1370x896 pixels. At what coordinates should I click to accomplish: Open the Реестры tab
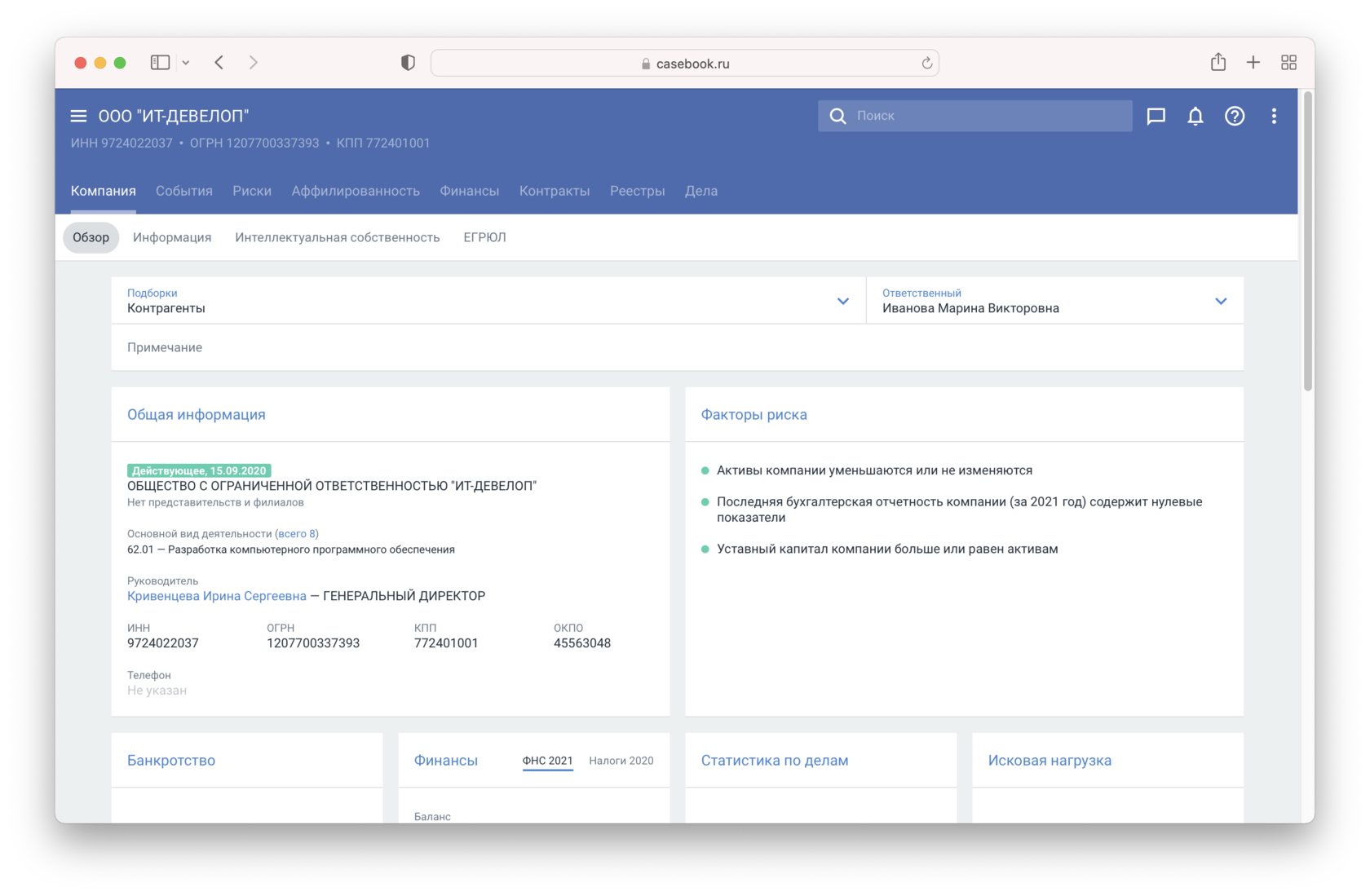click(638, 191)
